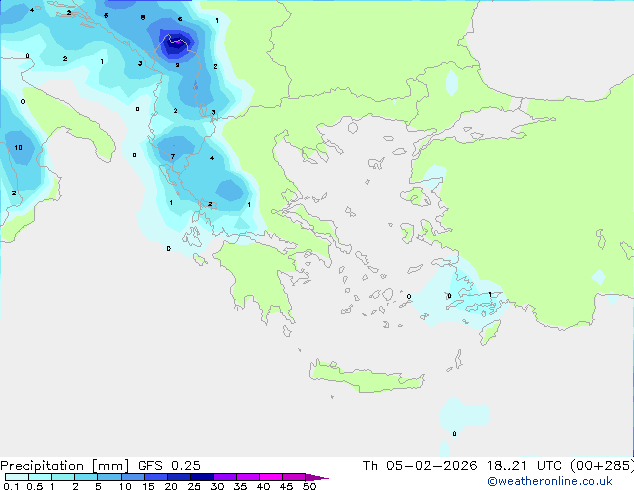The image size is (634, 490).
Task: Click the '30' legend scale label
Action: click(x=217, y=486)
